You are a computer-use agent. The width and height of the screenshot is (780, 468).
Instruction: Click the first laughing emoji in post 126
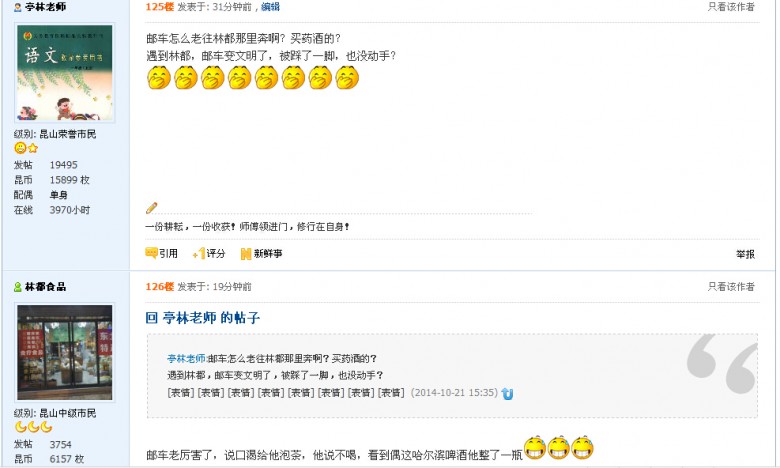[x=535, y=448]
